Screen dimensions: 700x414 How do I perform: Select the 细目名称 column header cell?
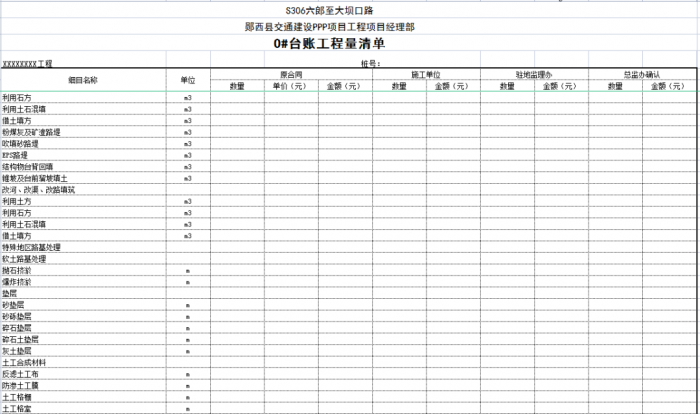coord(83,80)
